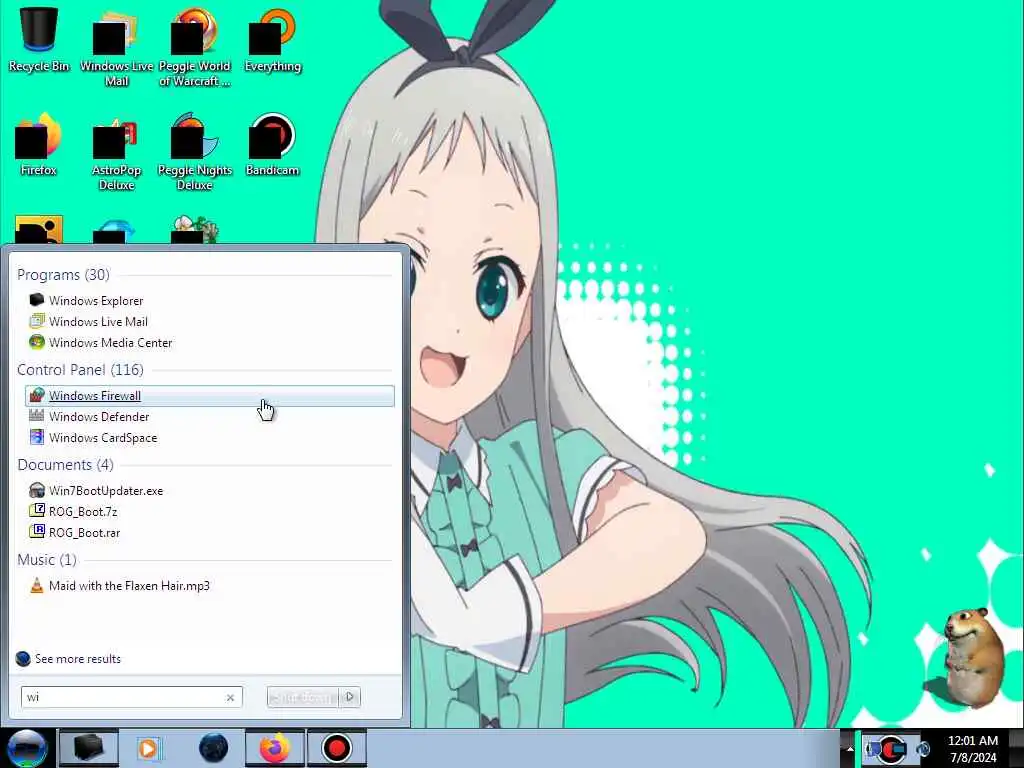Click the Windows Explorer program icon in results
The image size is (1024, 768).
coord(37,300)
